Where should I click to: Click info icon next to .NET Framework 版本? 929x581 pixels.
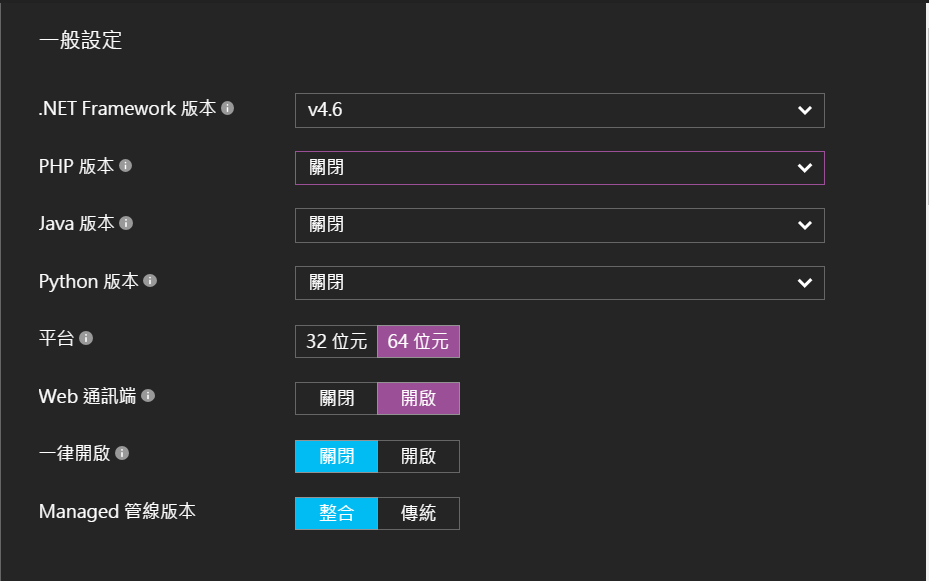(228, 108)
